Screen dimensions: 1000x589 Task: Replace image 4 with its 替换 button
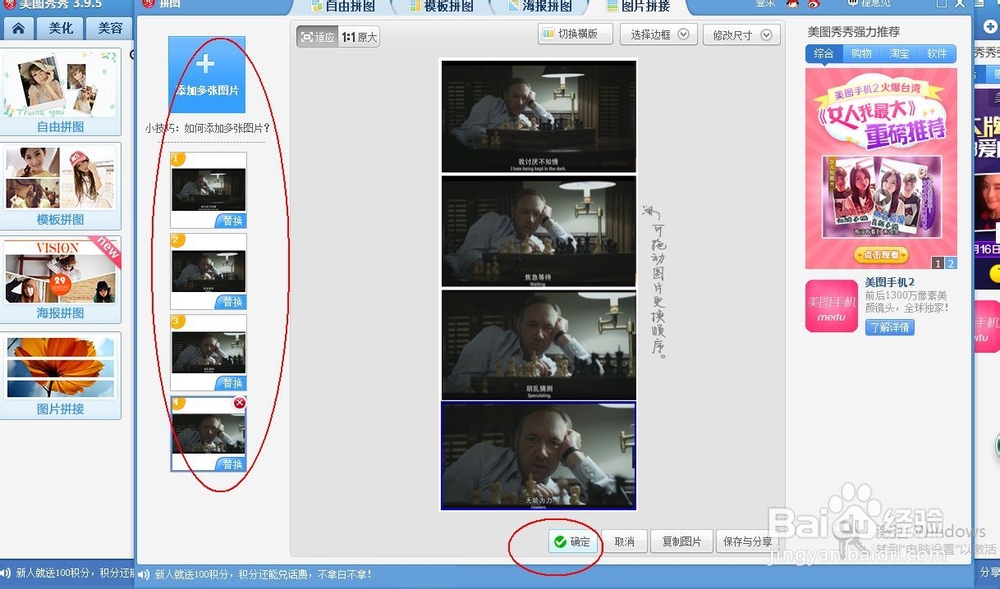pos(231,464)
